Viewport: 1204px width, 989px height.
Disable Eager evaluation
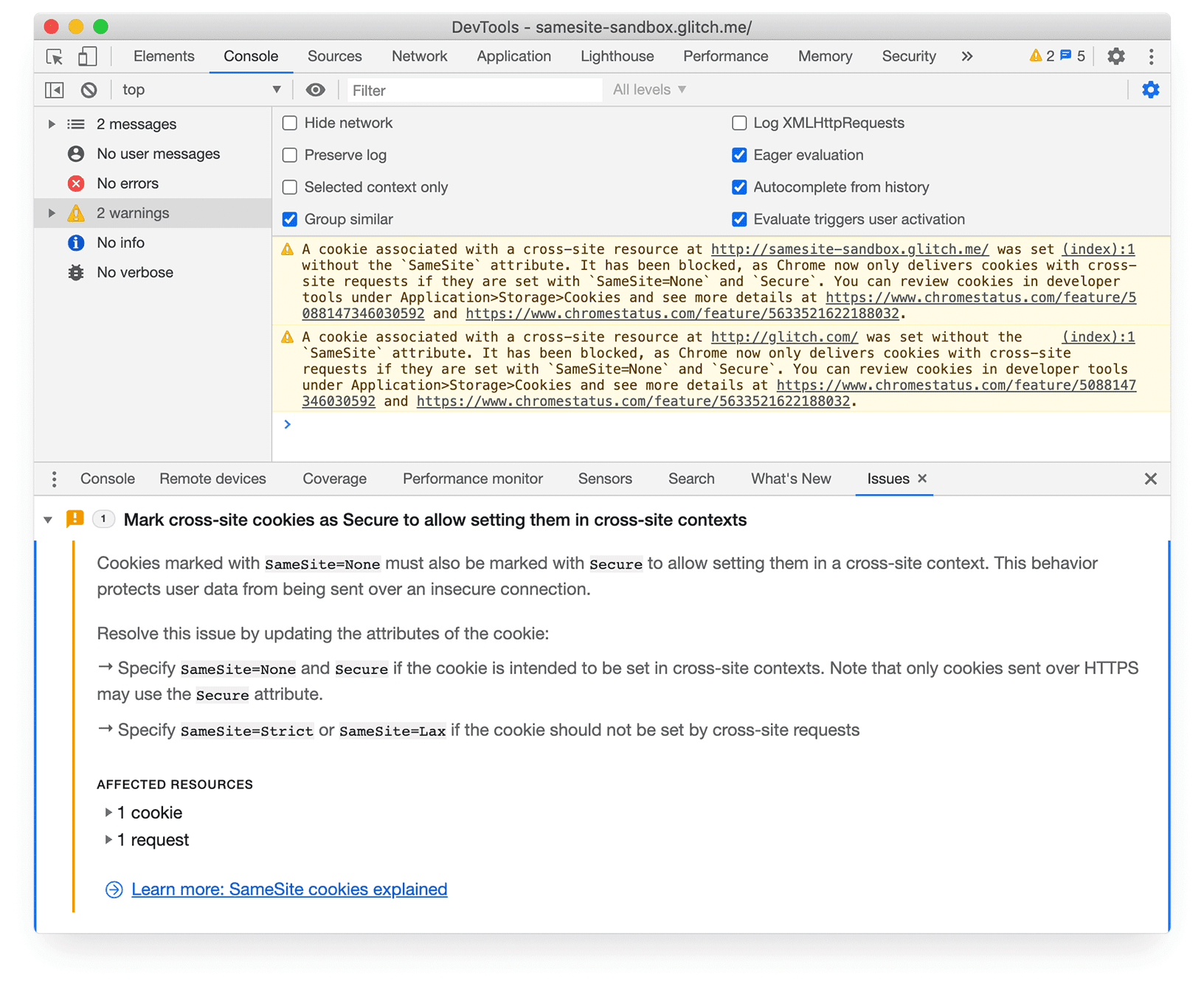tap(739, 155)
